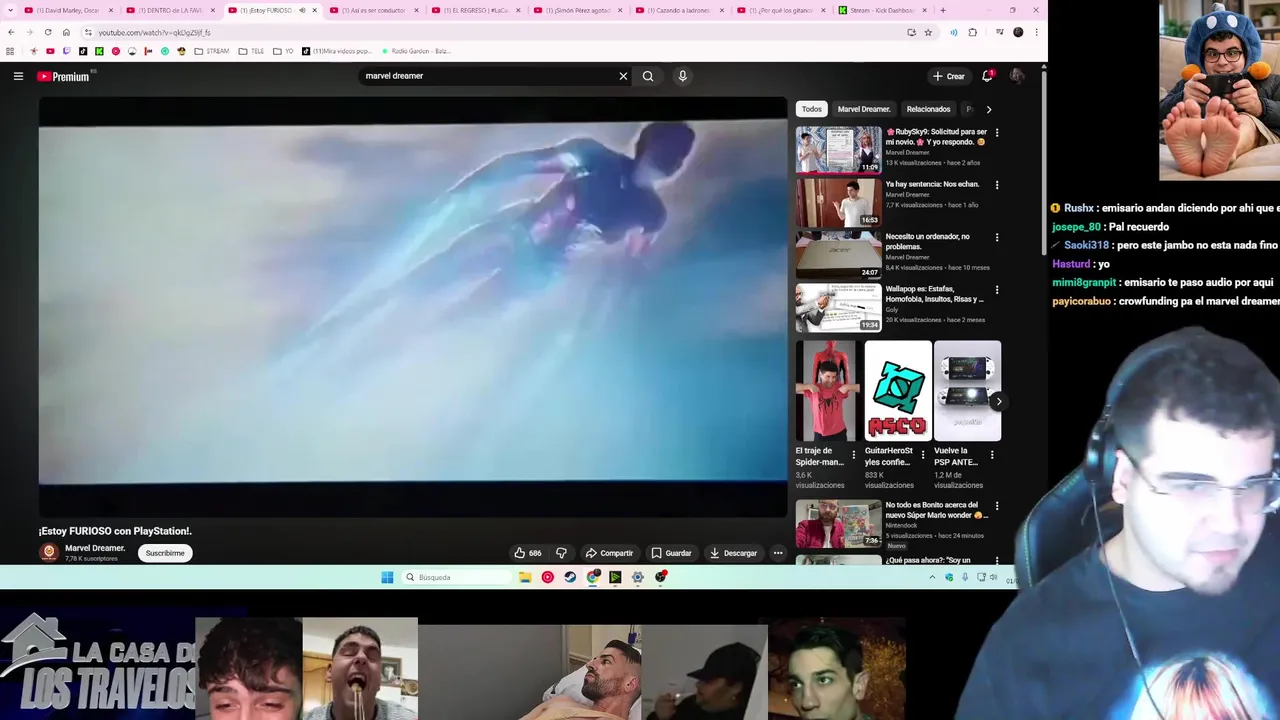Open the YouTube hamburger guide menu

[18, 76]
